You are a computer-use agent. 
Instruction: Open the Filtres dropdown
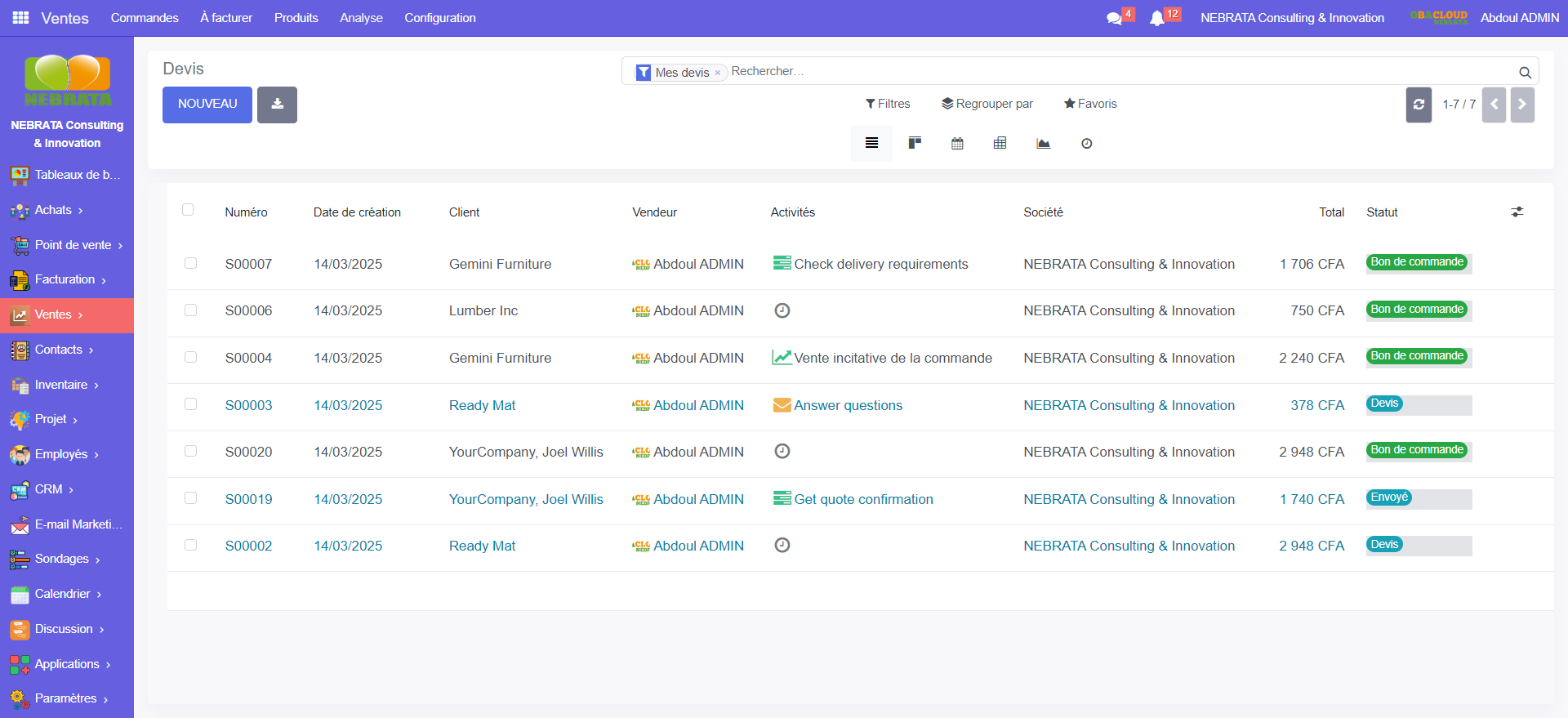(888, 104)
